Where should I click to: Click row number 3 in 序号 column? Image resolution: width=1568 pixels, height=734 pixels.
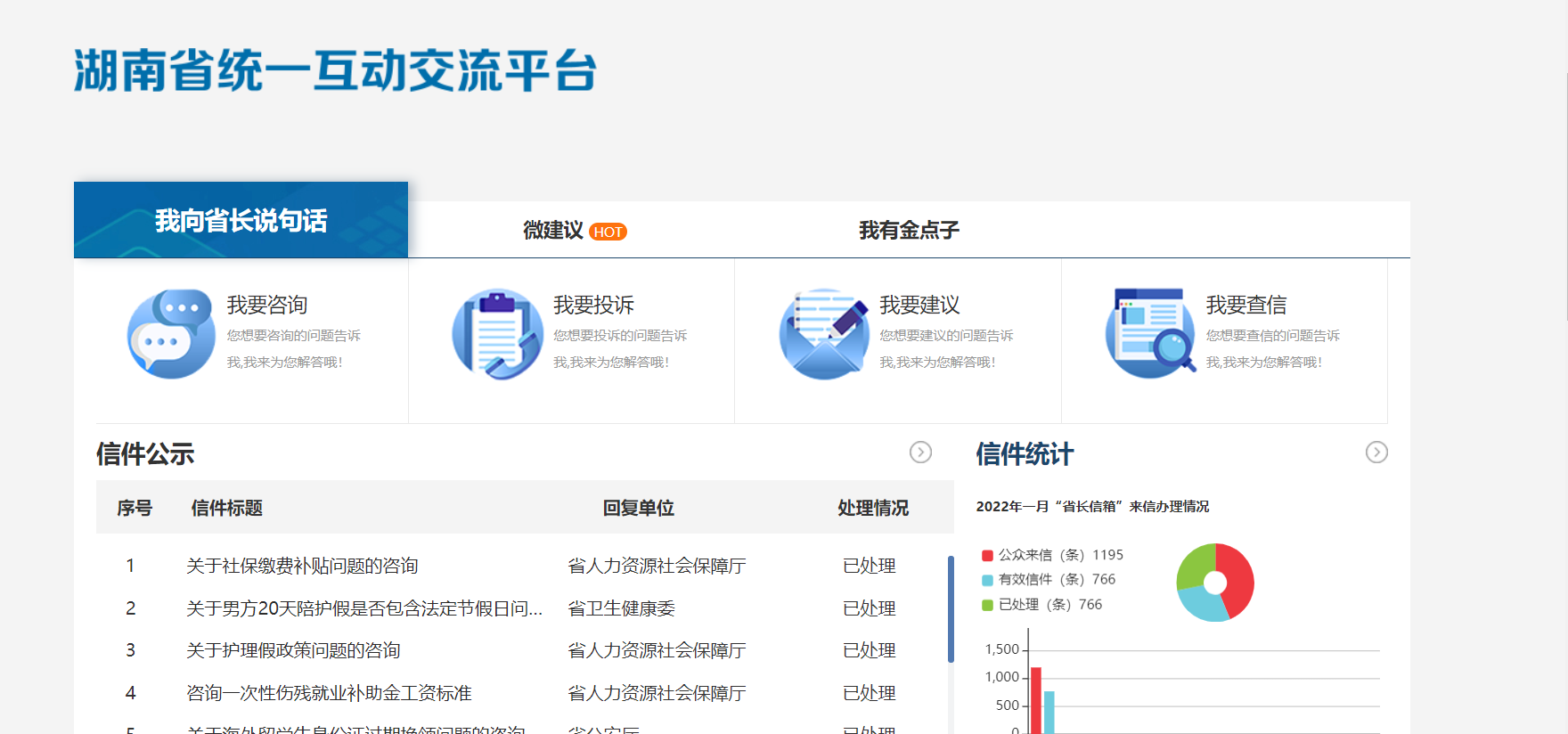point(130,650)
